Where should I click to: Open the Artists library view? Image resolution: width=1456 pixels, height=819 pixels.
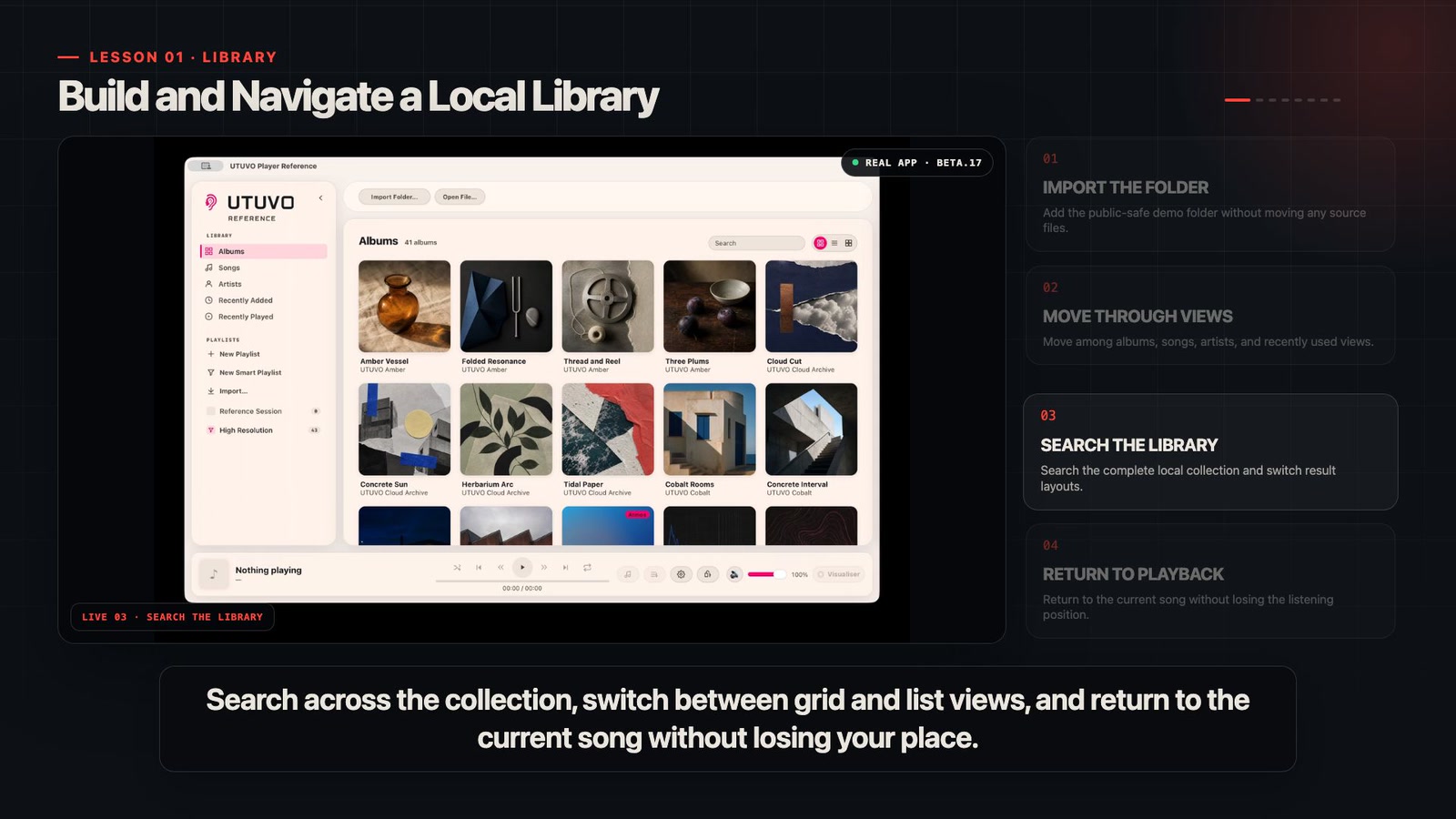(263, 284)
